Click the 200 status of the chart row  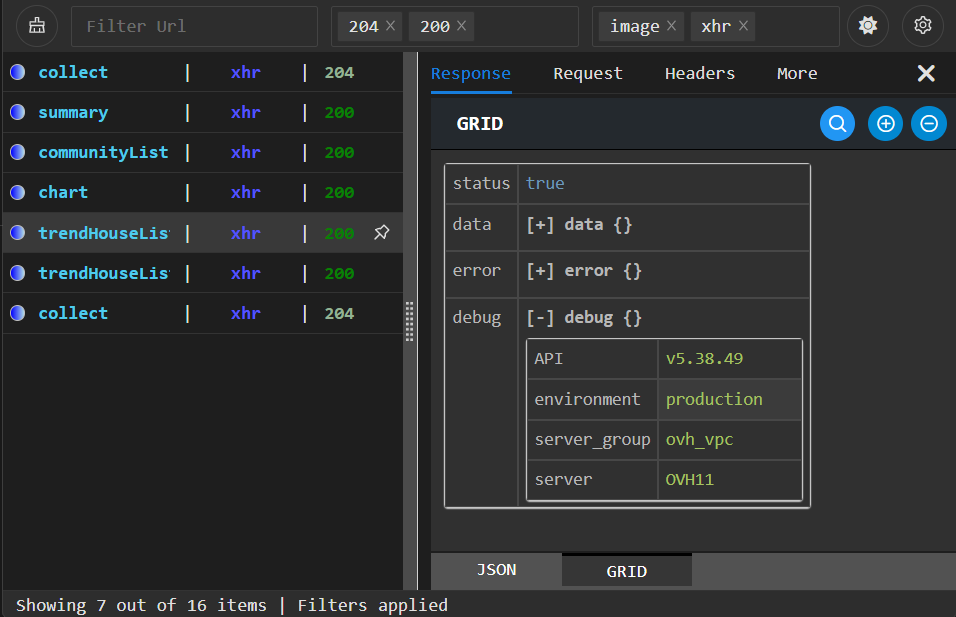(x=339, y=193)
